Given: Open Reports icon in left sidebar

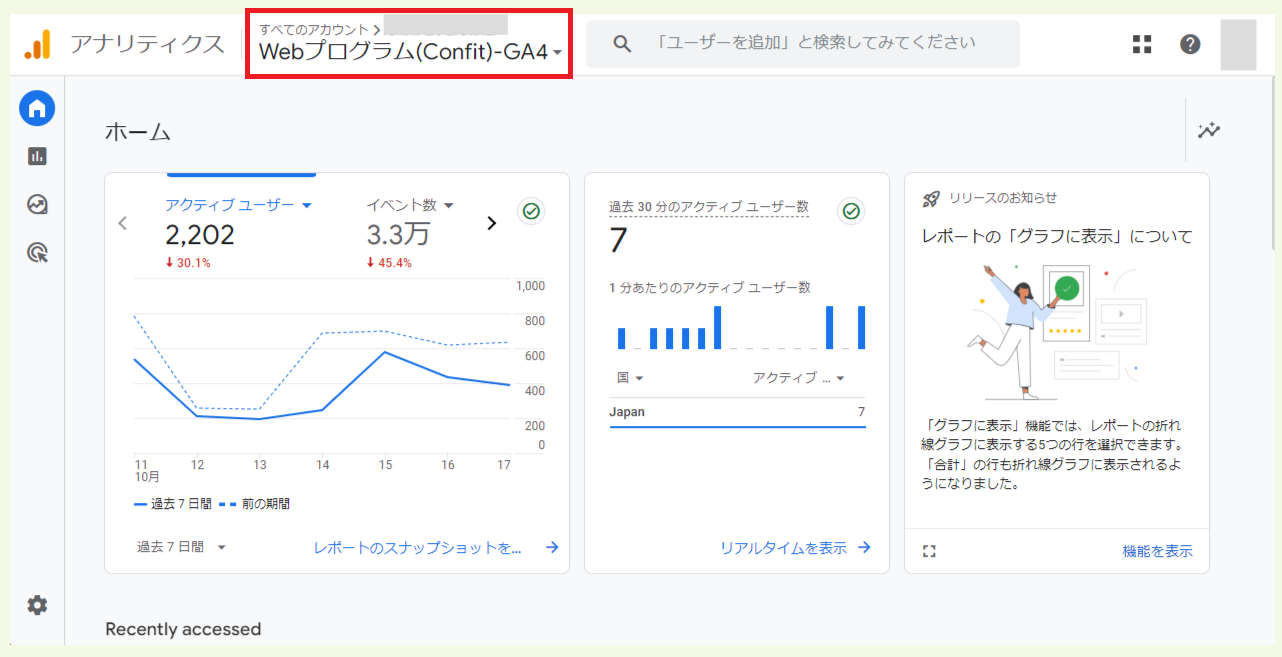Looking at the screenshot, I should [x=37, y=156].
